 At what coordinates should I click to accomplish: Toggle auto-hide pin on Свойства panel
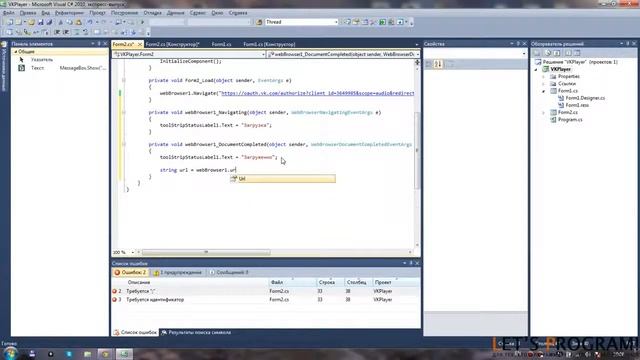point(518,44)
